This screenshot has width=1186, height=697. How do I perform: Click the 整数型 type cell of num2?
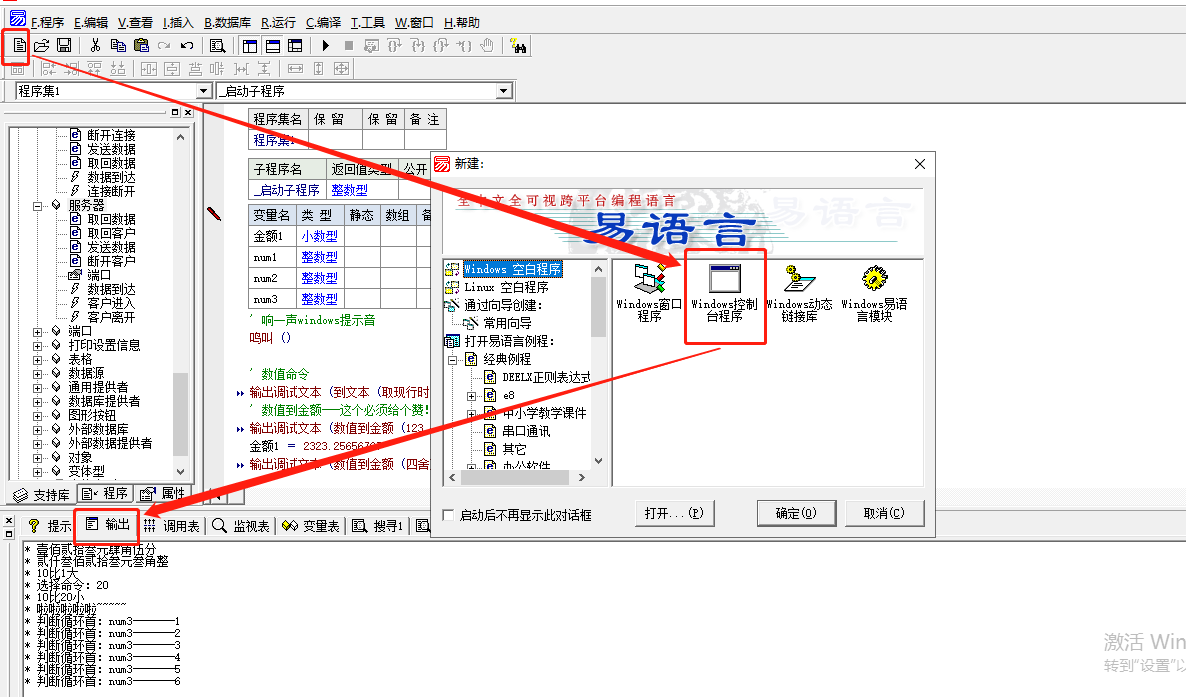(320, 278)
